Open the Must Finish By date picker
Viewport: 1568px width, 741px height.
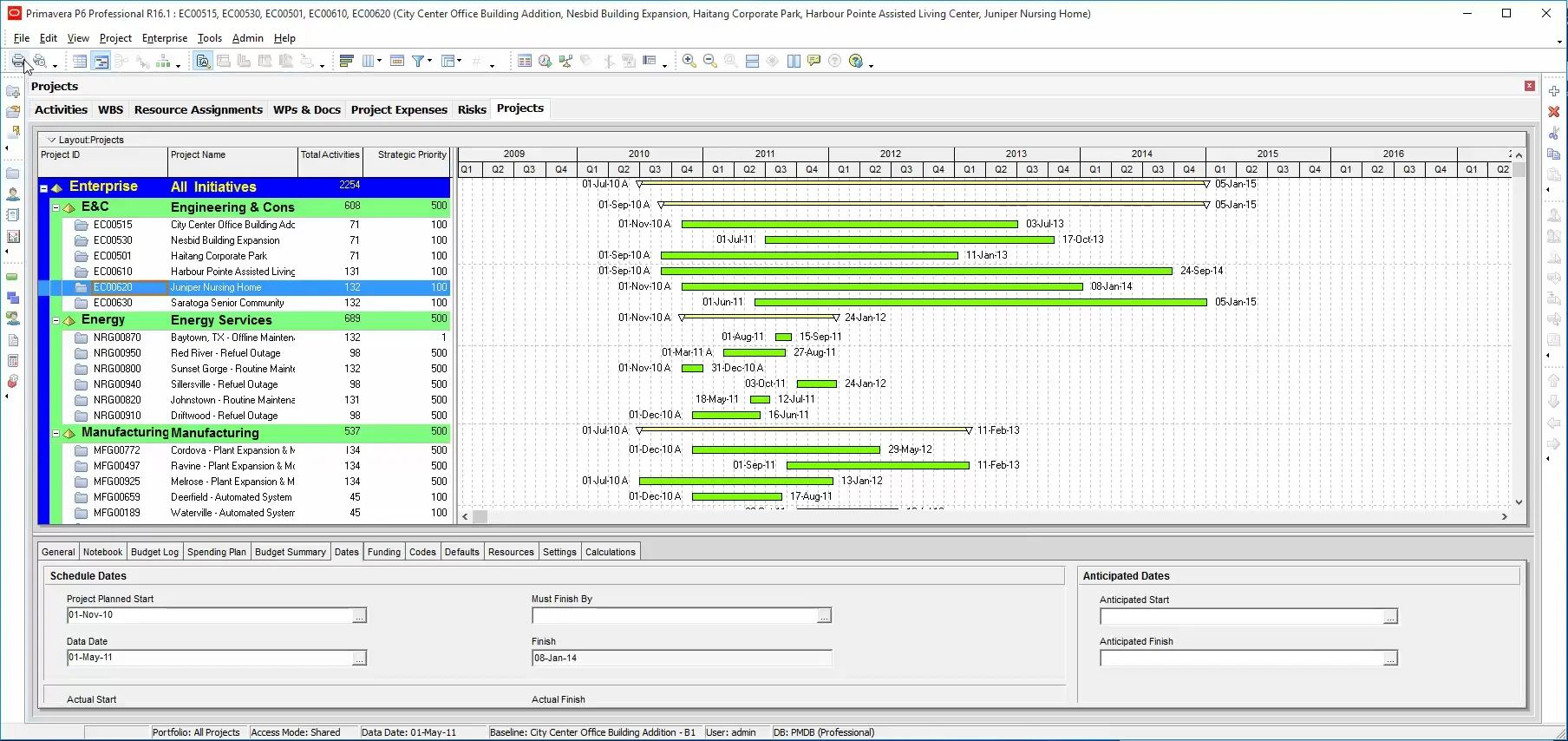click(824, 615)
